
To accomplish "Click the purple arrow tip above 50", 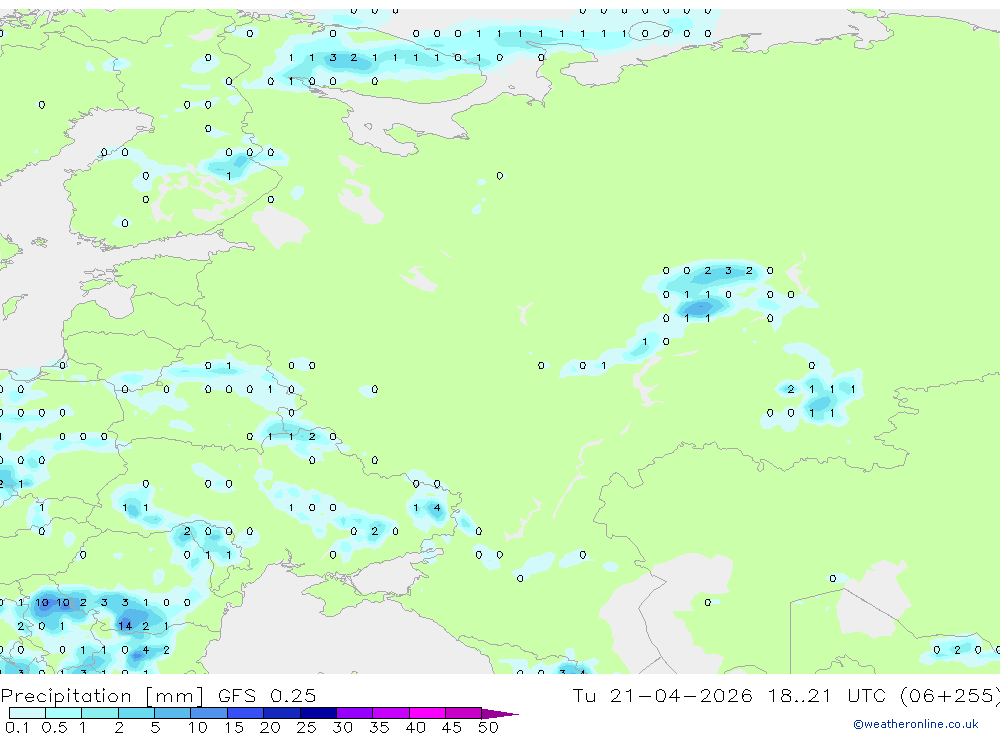I will 500,714.
